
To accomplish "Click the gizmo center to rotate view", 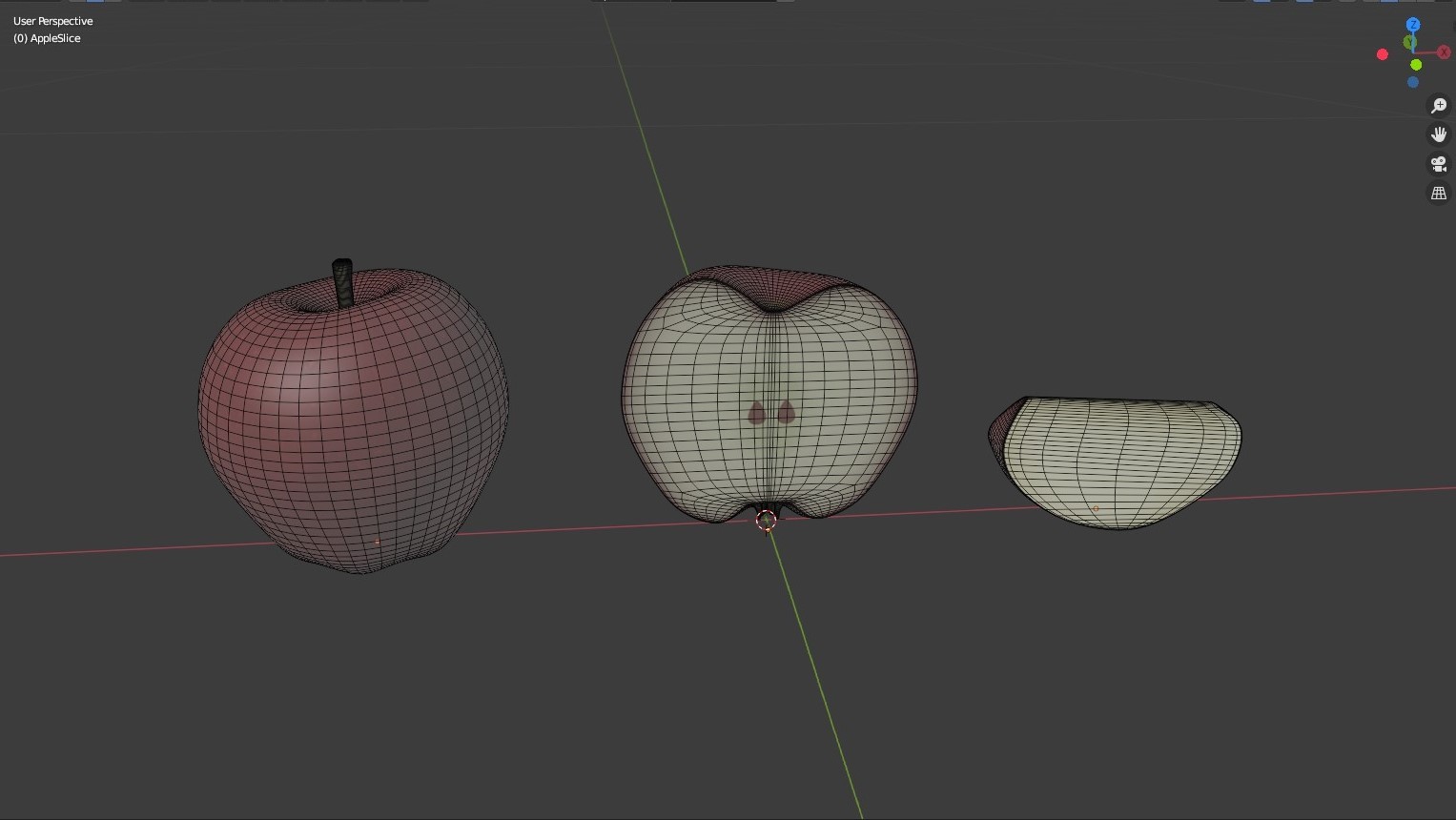I will pos(1412,52).
